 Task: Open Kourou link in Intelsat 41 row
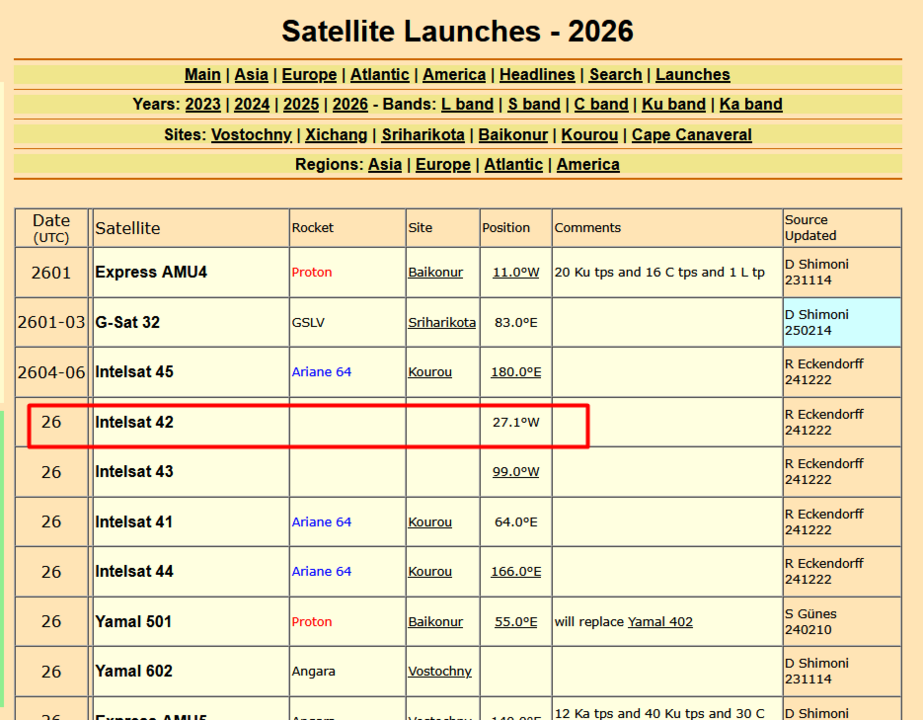430,522
